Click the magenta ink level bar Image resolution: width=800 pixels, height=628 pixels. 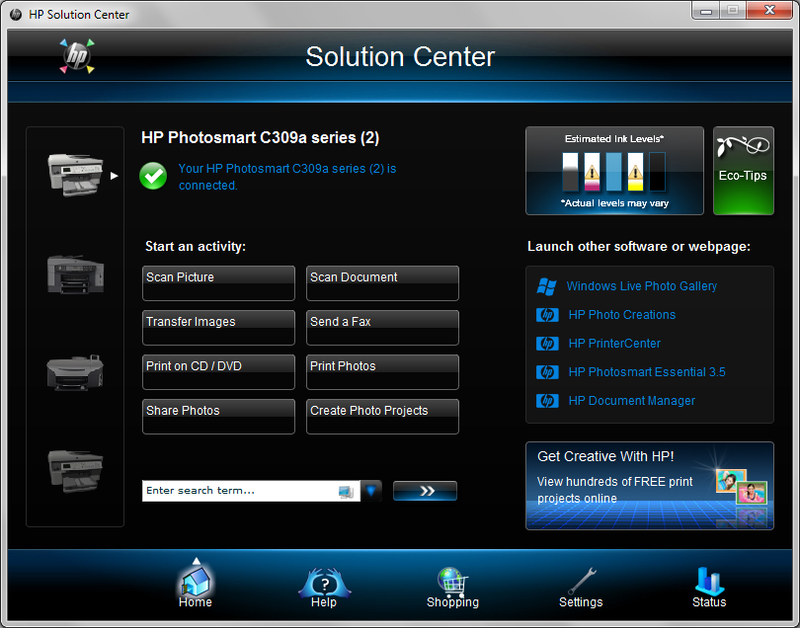592,172
